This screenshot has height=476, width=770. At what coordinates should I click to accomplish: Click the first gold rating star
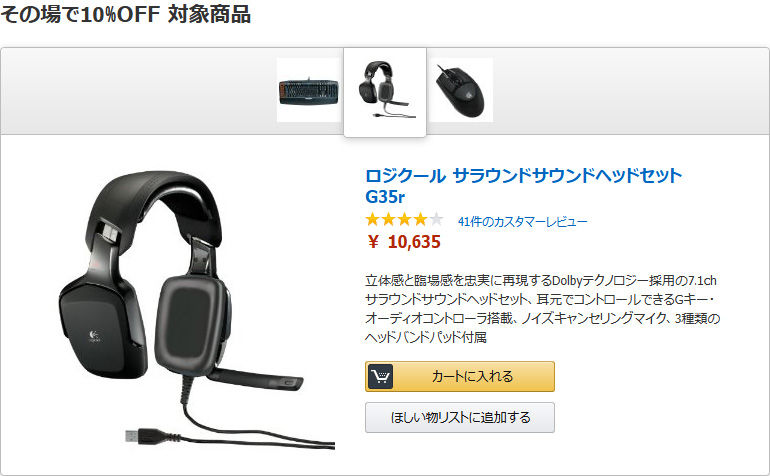coord(373,219)
